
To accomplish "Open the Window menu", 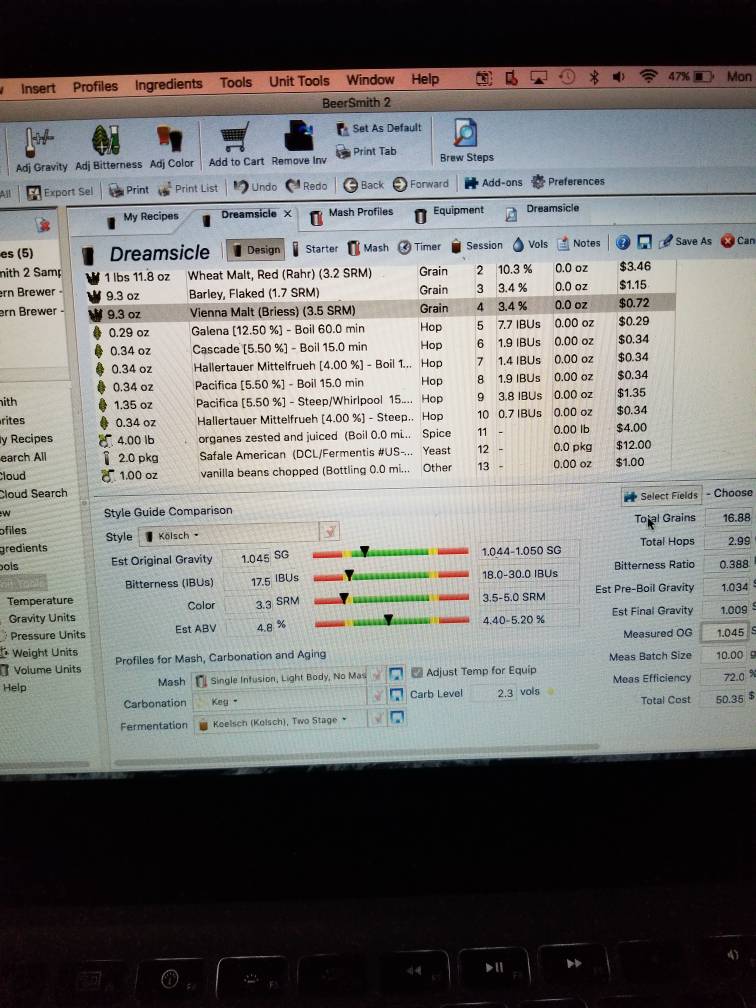I will [370, 80].
